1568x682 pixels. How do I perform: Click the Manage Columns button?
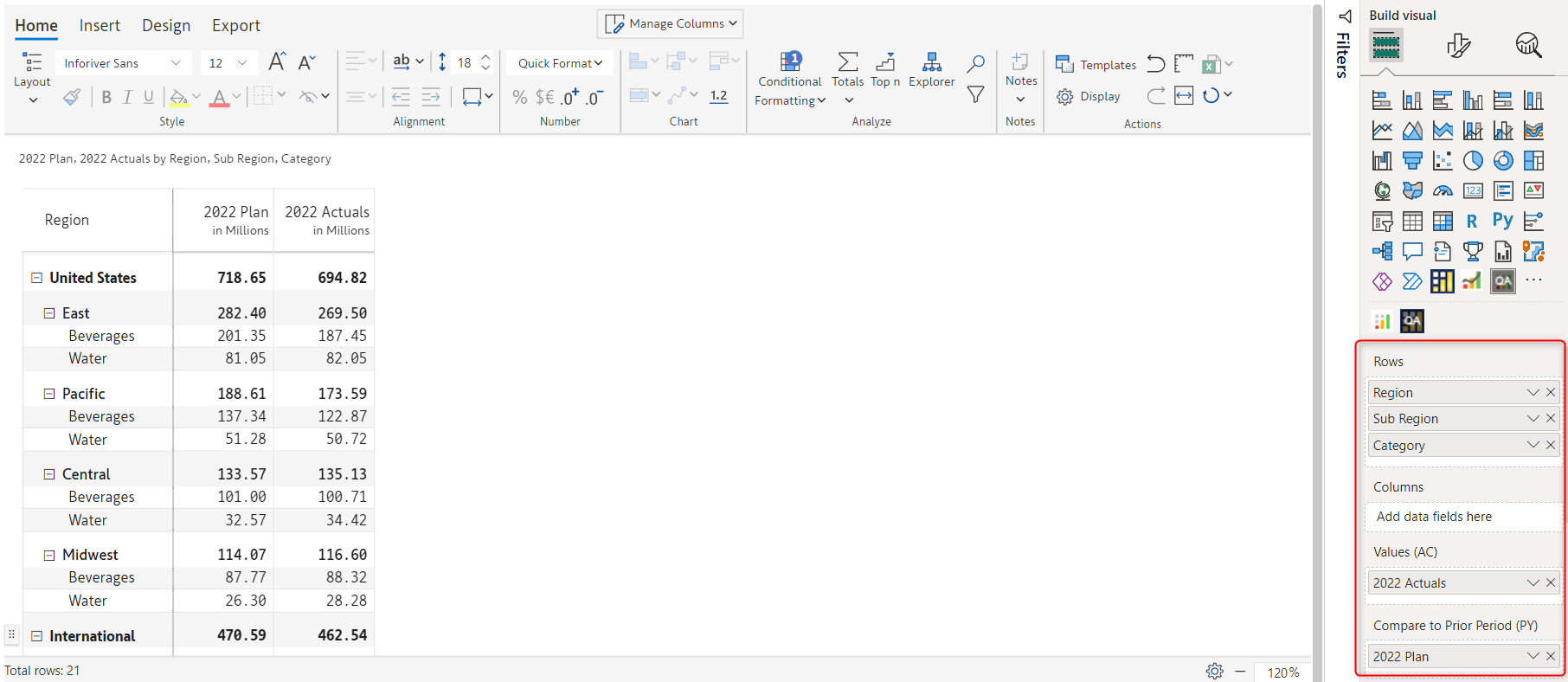(x=670, y=23)
